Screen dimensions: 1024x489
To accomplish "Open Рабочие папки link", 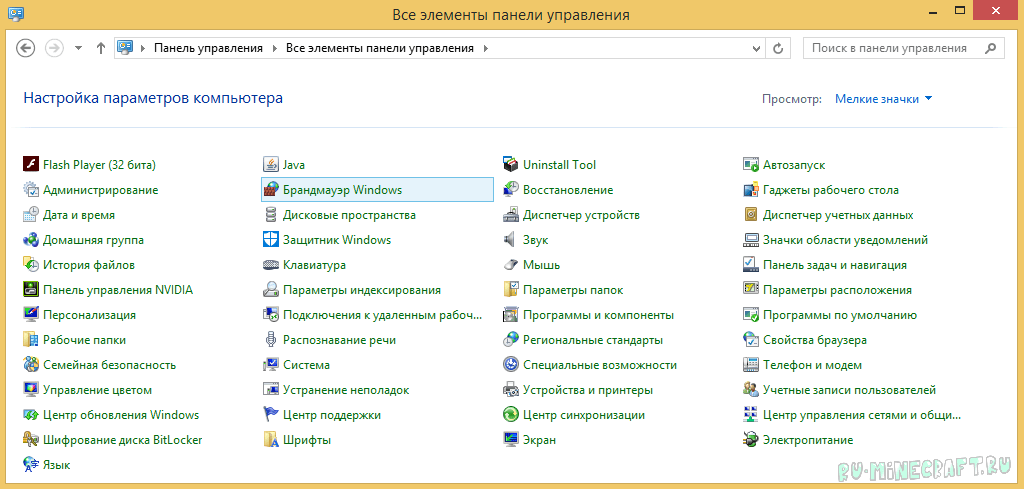I will coord(84,340).
